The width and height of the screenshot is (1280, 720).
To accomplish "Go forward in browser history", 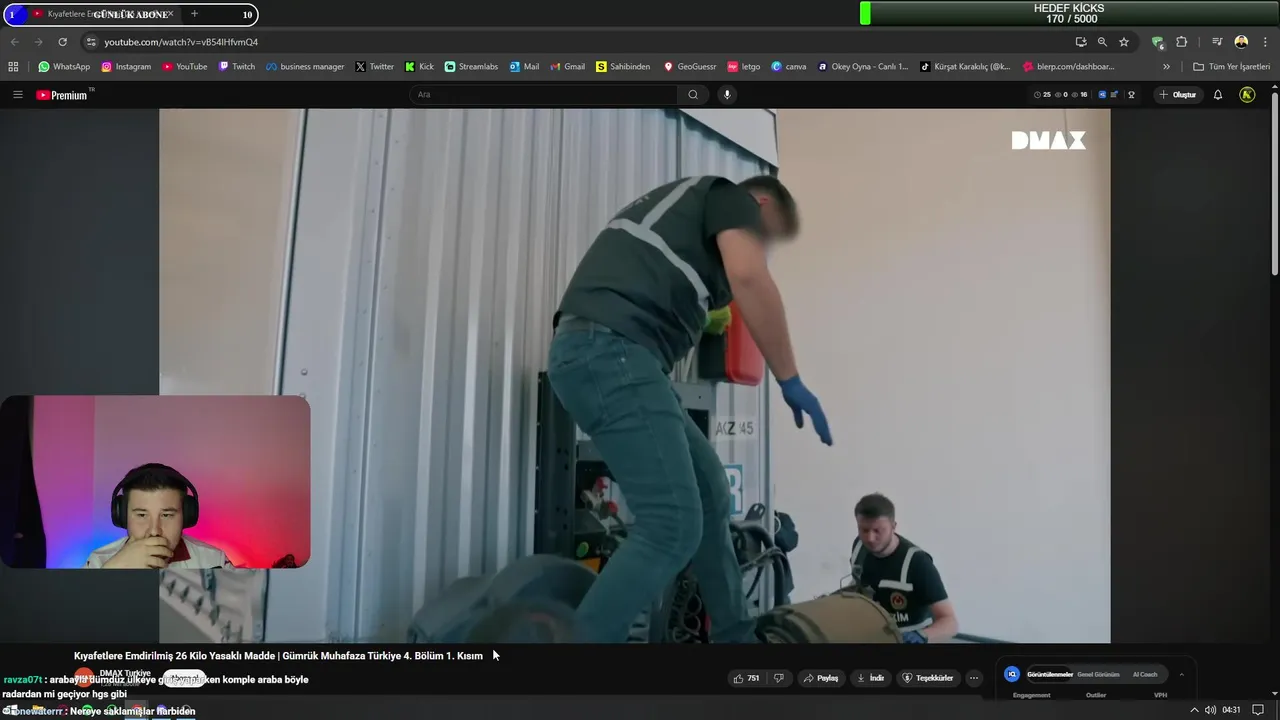I will 38,42.
